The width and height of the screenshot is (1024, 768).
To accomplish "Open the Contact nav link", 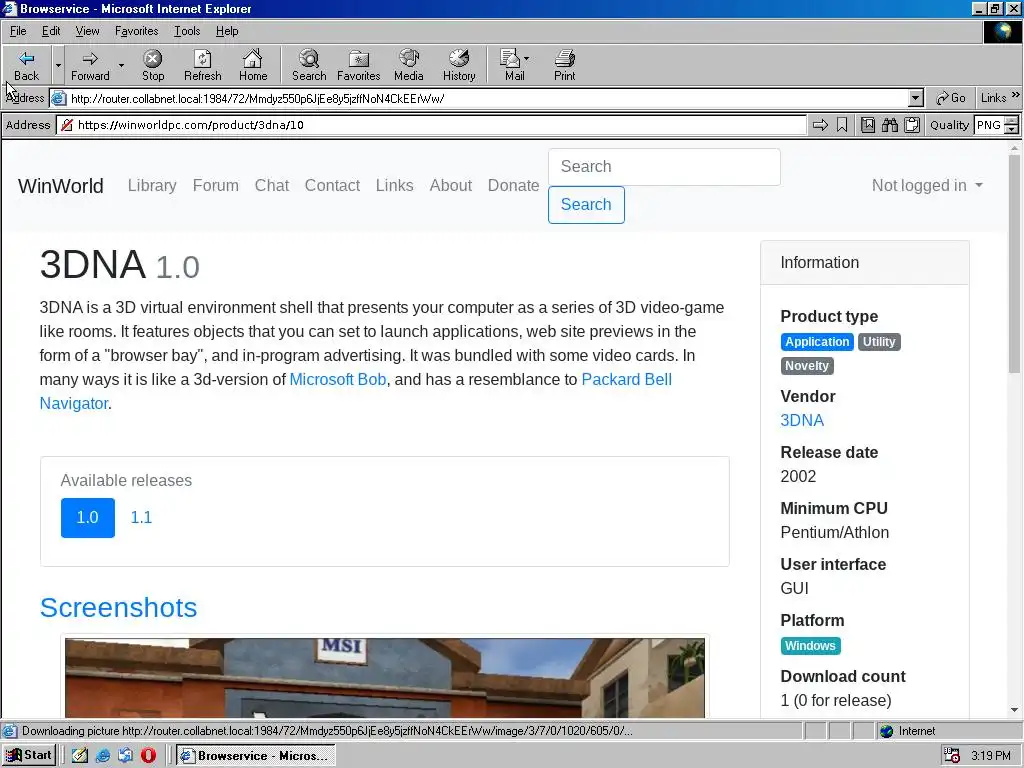I will [332, 185].
